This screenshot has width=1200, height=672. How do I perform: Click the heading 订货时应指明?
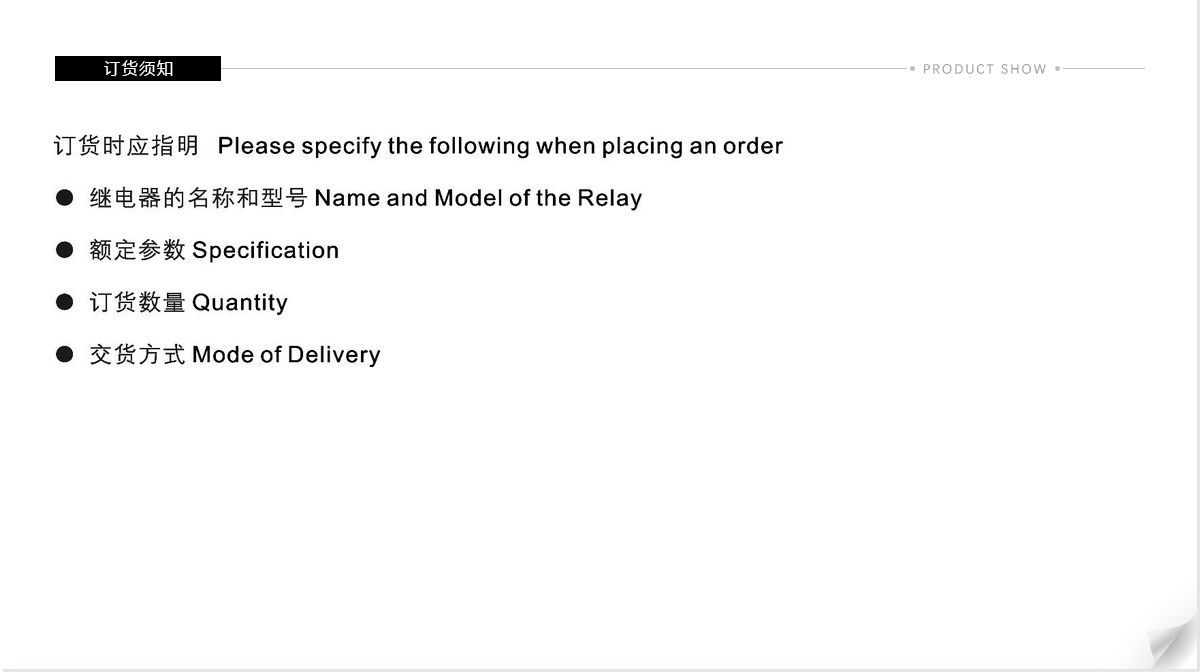pos(126,146)
